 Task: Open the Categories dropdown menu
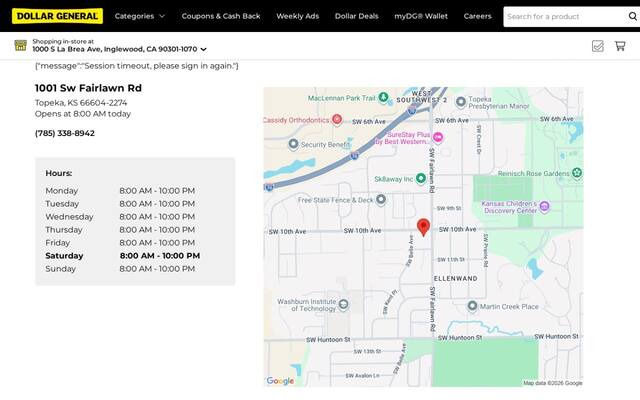coord(140,16)
